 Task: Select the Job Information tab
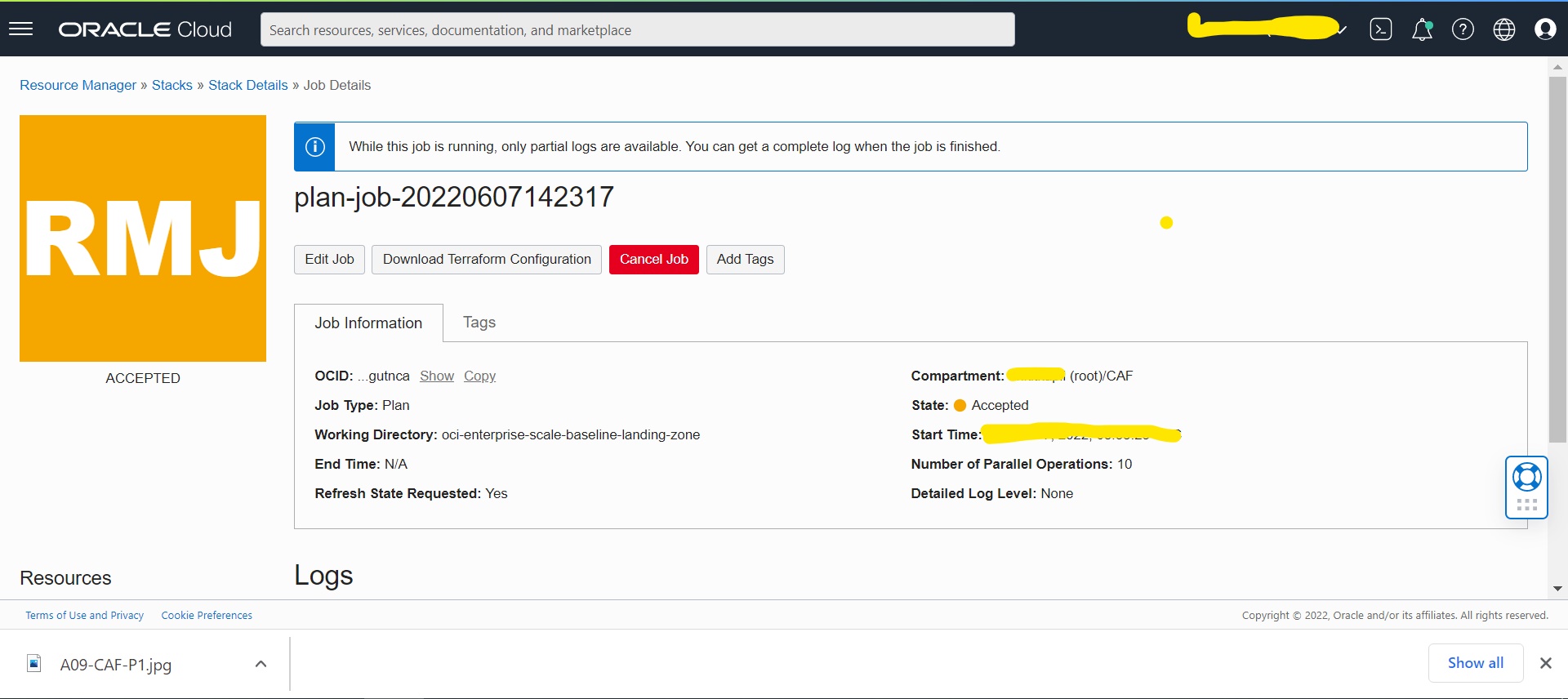tap(368, 323)
